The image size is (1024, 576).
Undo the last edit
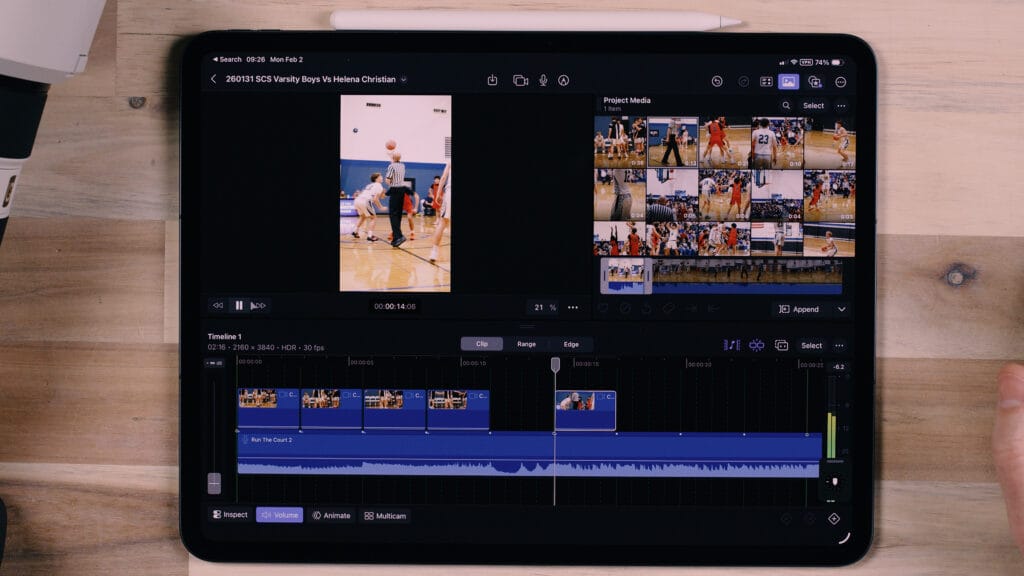click(718, 81)
